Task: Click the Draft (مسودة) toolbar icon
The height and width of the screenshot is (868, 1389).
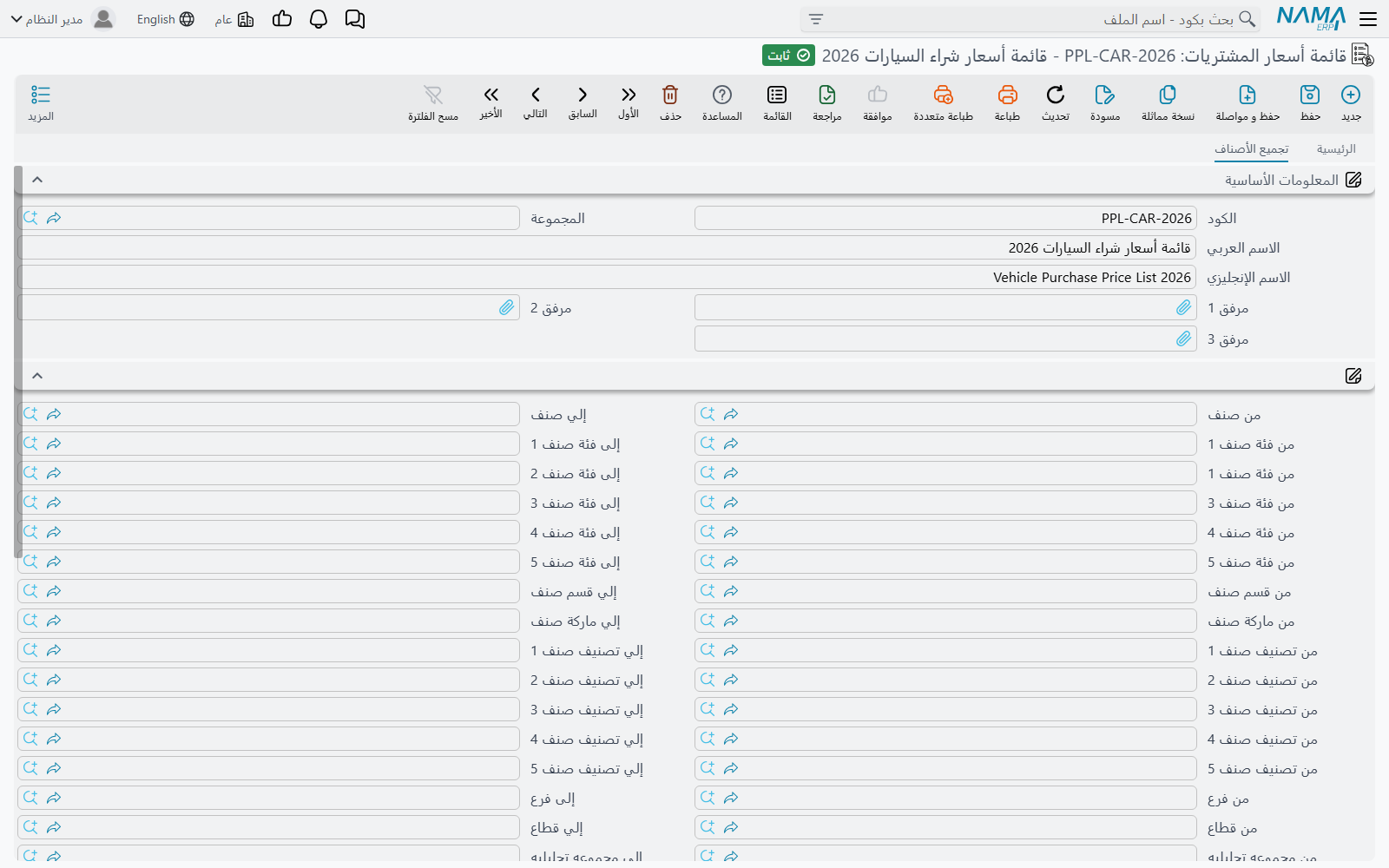Action: [1104, 95]
